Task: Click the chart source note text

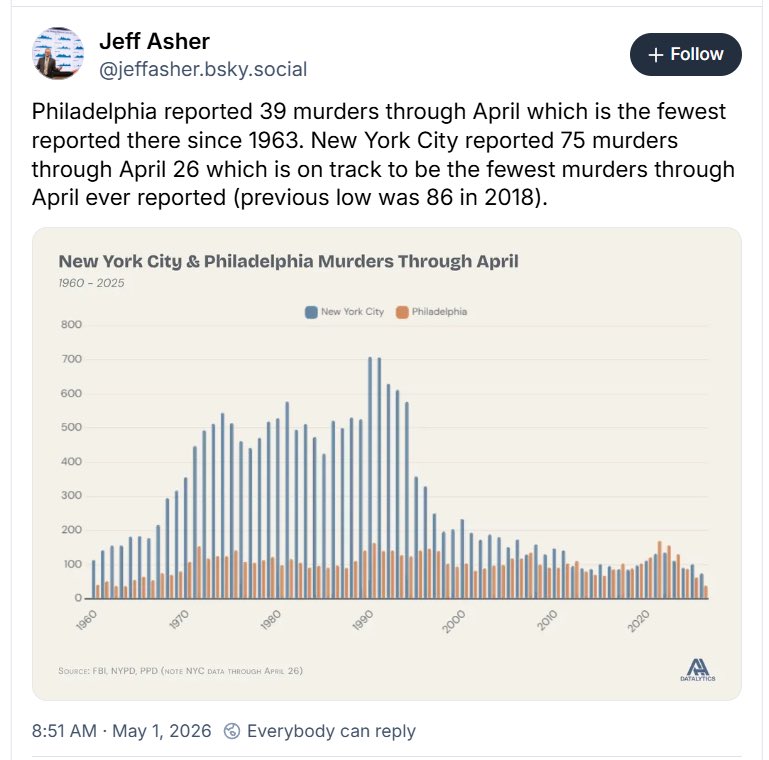Action: coord(180,671)
